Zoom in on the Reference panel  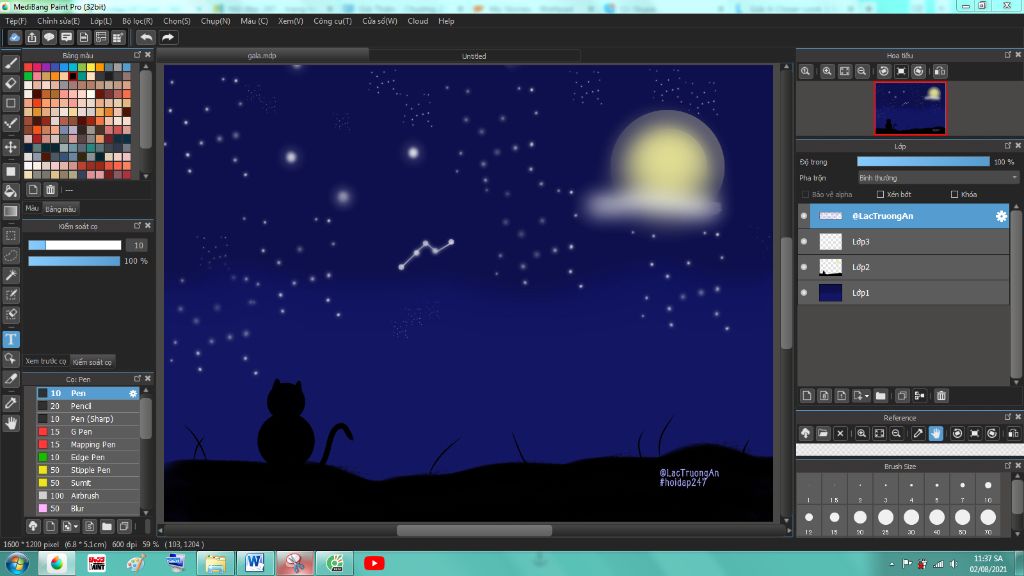coord(862,433)
